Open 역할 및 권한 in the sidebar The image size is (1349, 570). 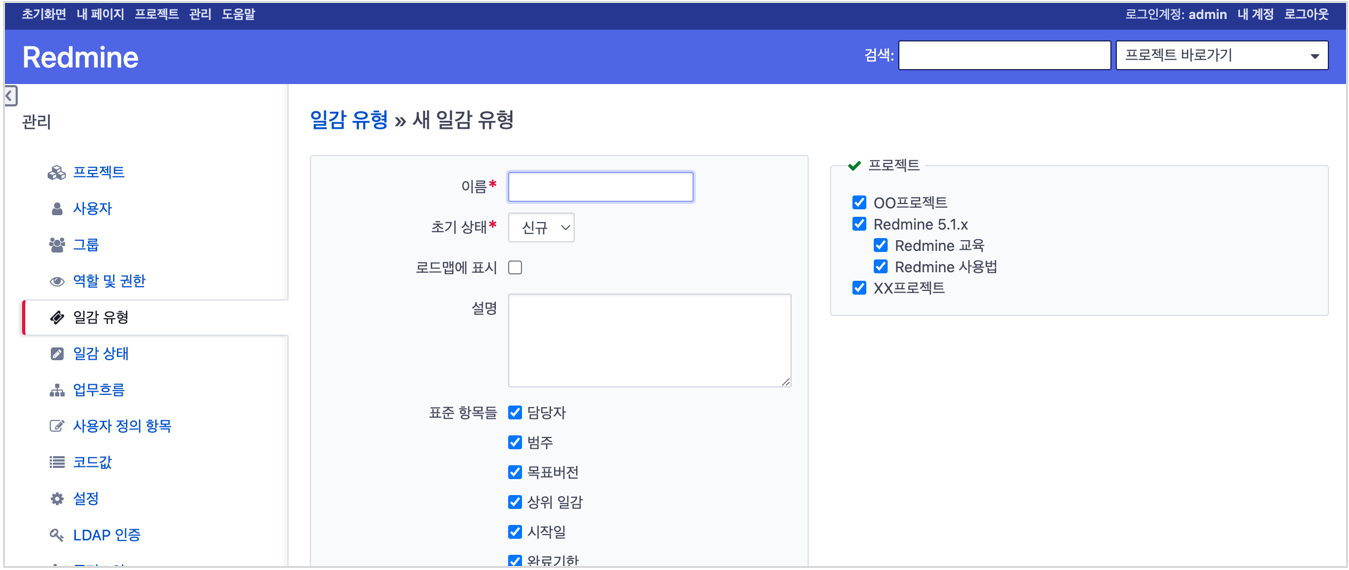point(109,281)
